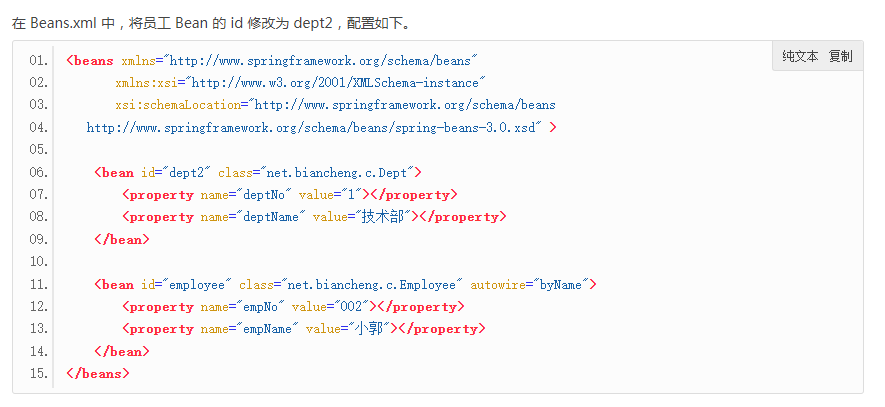Click the "employee" bean id value
The width and height of the screenshot is (885, 407).
pyautogui.click(x=199, y=285)
